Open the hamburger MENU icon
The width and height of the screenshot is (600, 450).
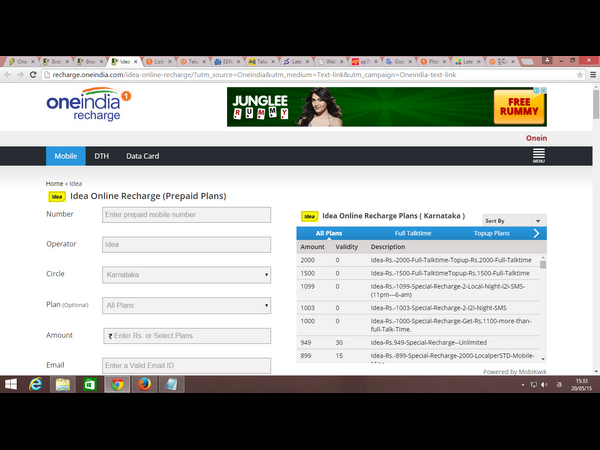(x=538, y=156)
